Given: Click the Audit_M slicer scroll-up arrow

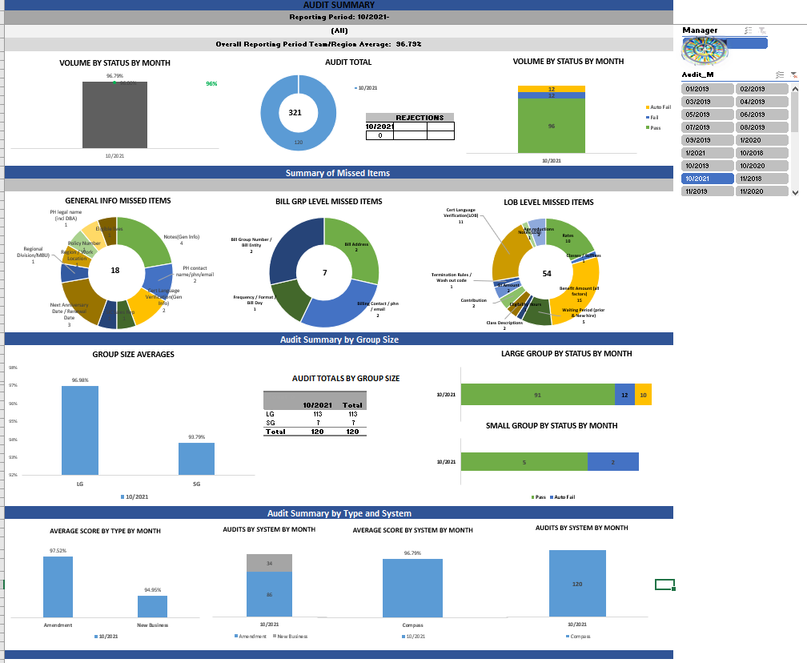Looking at the screenshot, I should click(795, 89).
